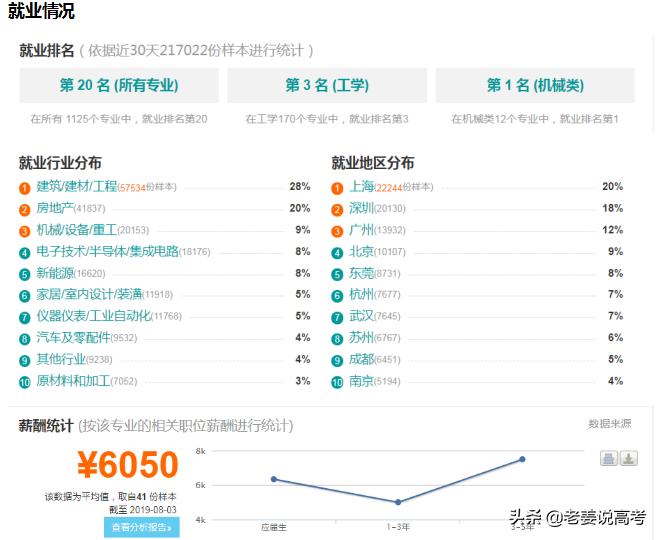Image resolution: width=661 pixels, height=540 pixels.
Task: Click the green number 5 badge beside 新能源
Action: (25, 274)
